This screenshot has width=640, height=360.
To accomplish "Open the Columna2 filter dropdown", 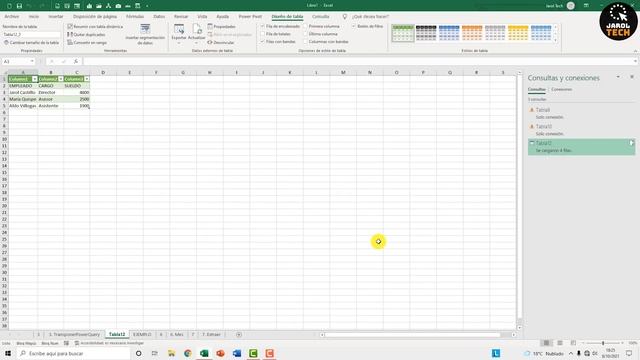I will coord(61,79).
